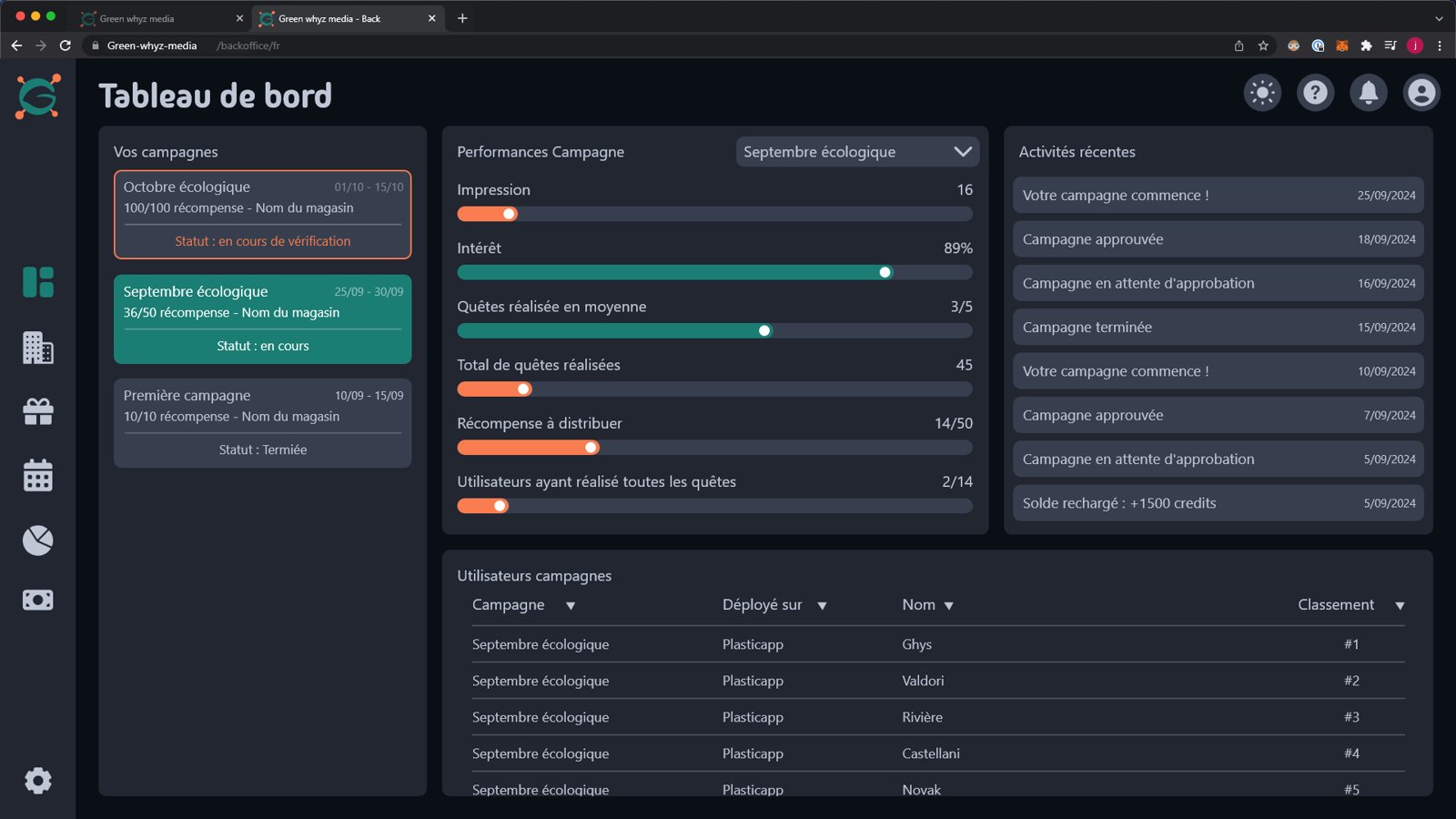
Task: Open the gift rewards icon in sidebar
Action: click(x=38, y=411)
